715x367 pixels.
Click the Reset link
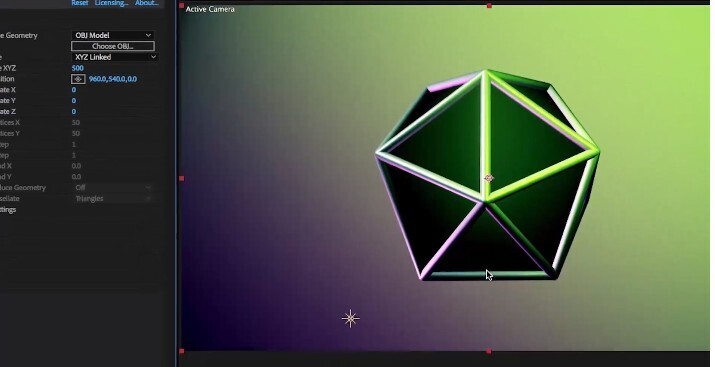point(79,3)
